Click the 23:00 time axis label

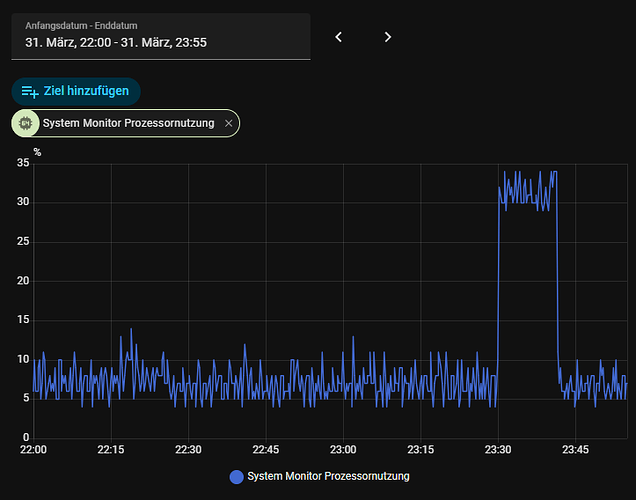343,450
